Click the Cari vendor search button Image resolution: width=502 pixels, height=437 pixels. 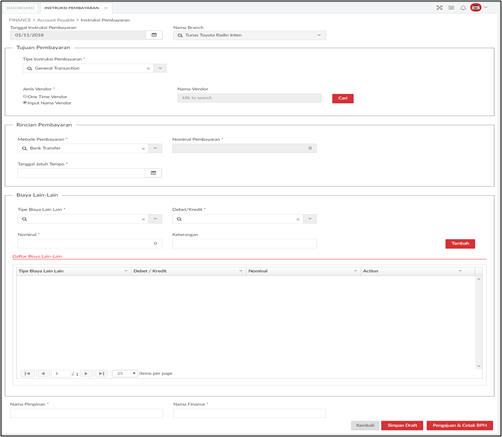click(x=343, y=98)
